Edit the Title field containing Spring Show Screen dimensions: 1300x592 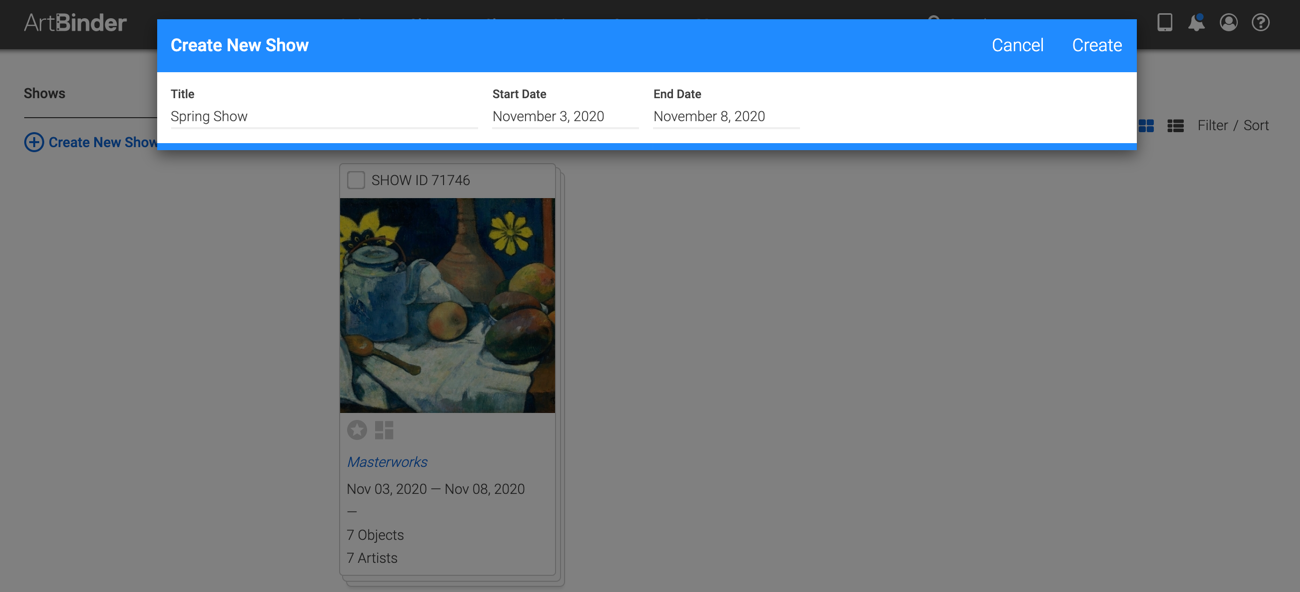click(x=324, y=116)
